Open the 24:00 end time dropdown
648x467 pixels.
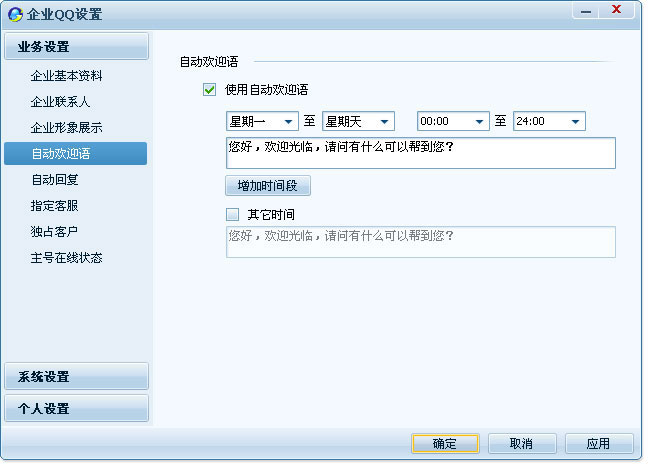549,122
